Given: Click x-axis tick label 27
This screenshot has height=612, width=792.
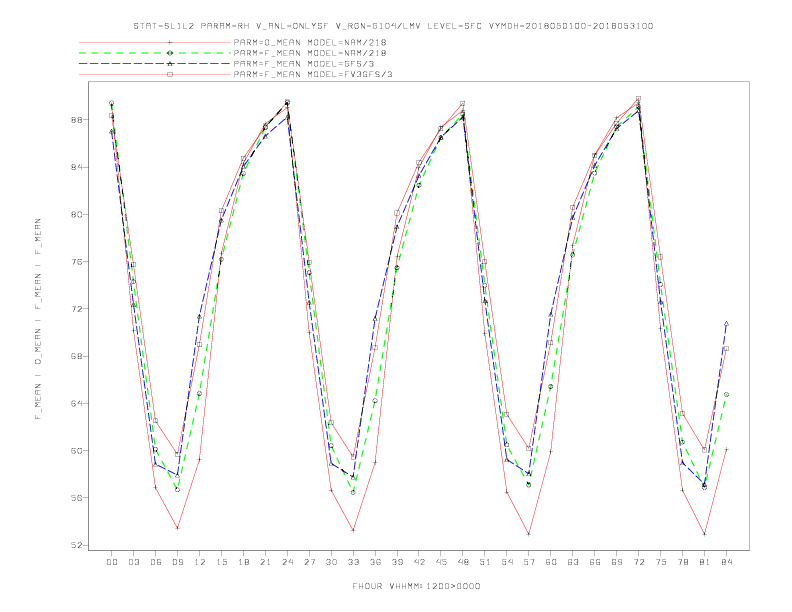Looking at the screenshot, I should [309, 562].
